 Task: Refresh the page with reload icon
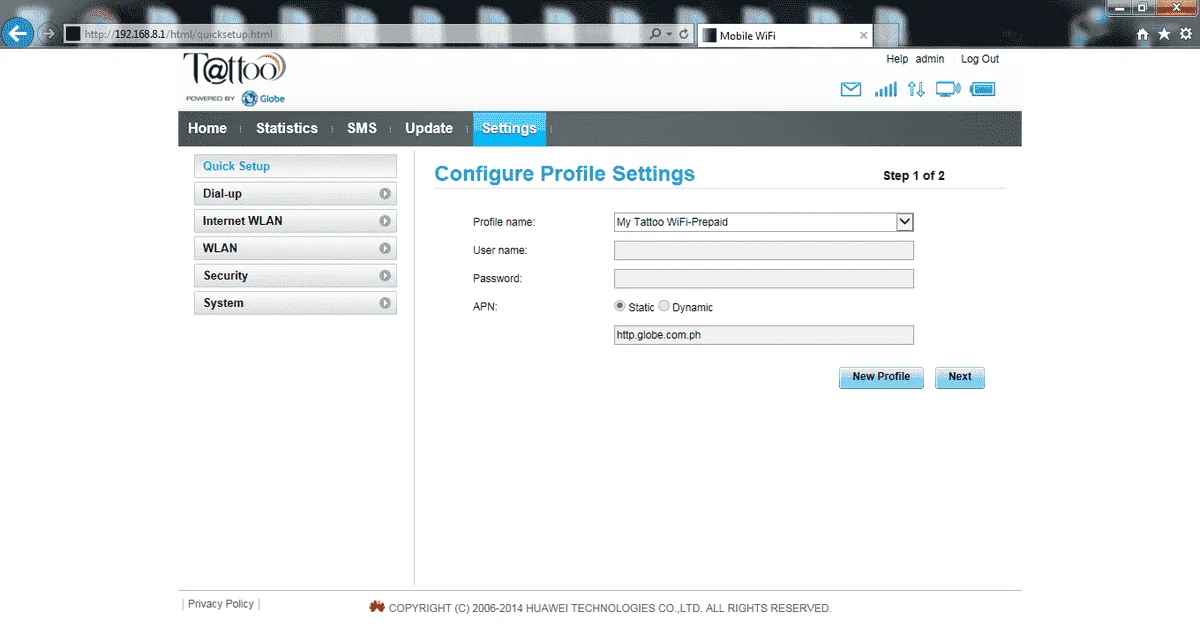pyautogui.click(x=684, y=34)
